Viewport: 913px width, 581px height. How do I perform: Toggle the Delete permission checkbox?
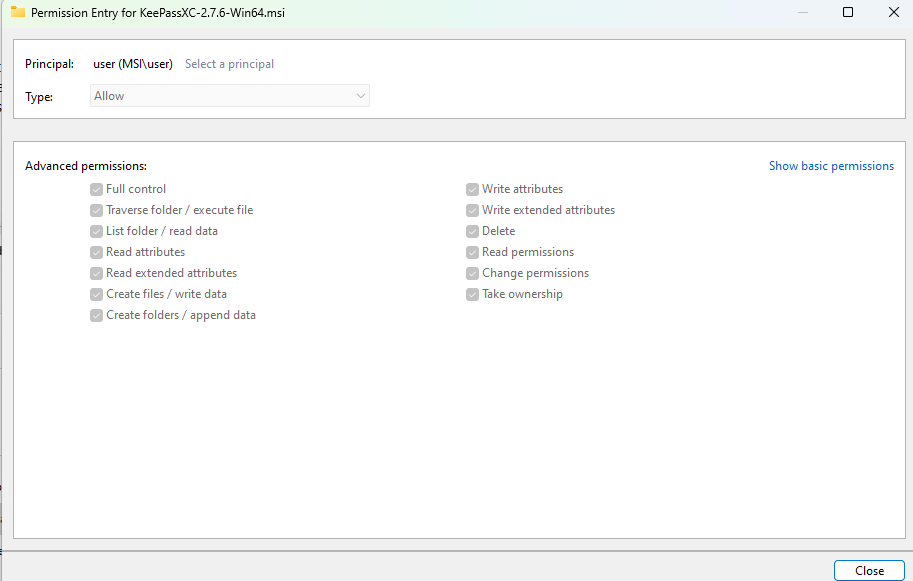pyautogui.click(x=472, y=231)
